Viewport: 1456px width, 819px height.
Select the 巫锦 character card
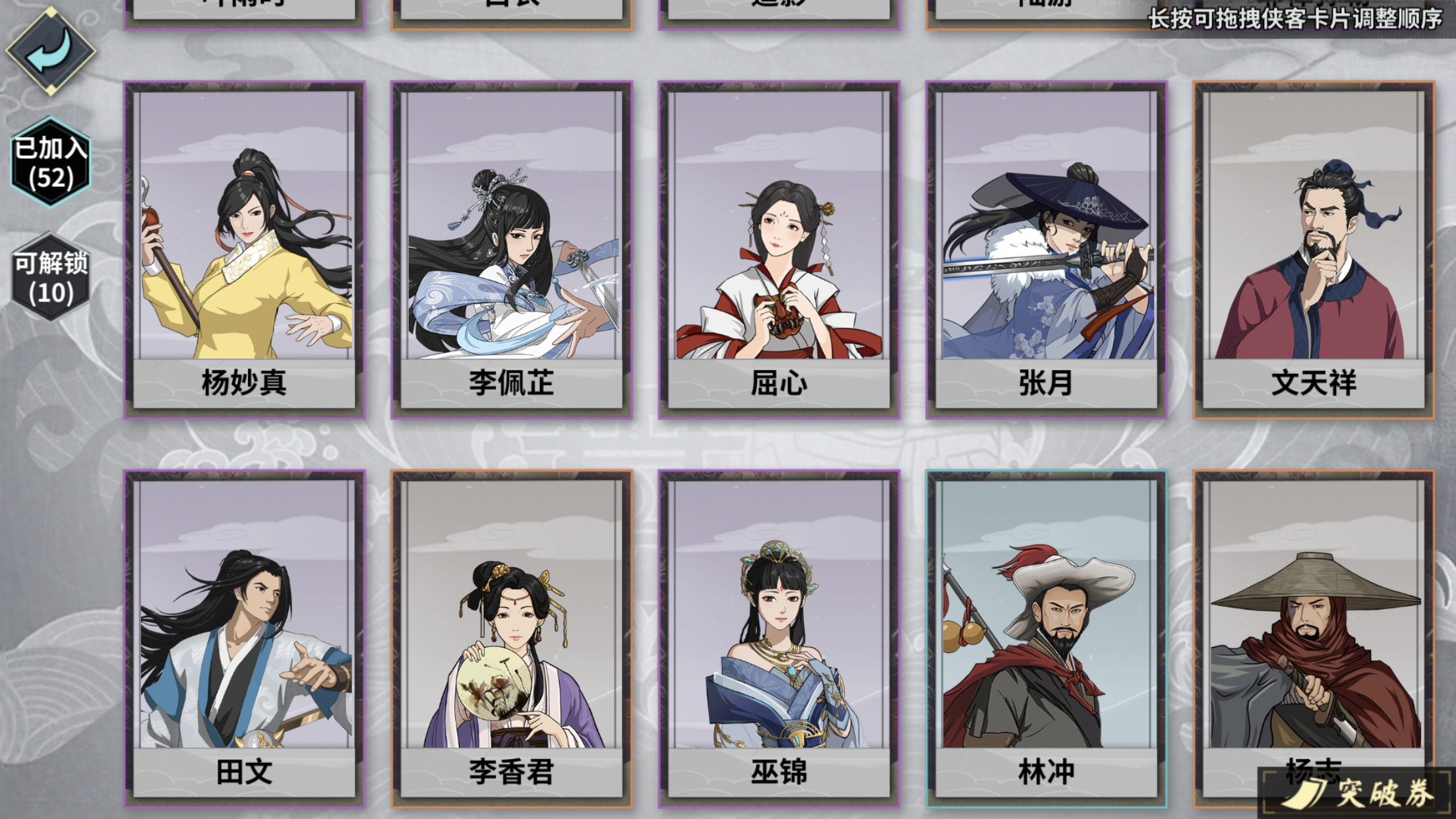point(779,639)
